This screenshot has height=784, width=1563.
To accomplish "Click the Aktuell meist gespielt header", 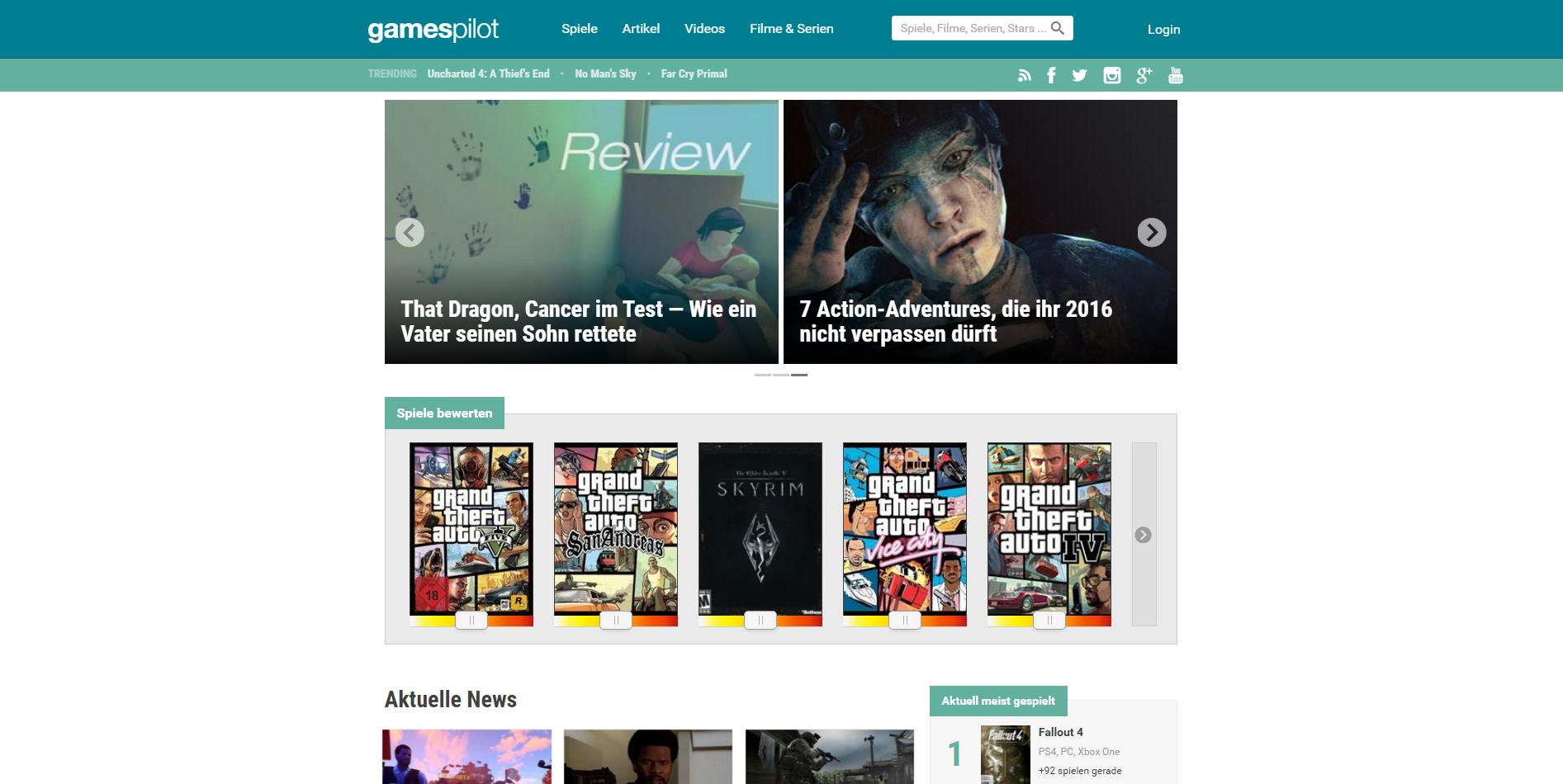I will pyautogui.click(x=998, y=701).
